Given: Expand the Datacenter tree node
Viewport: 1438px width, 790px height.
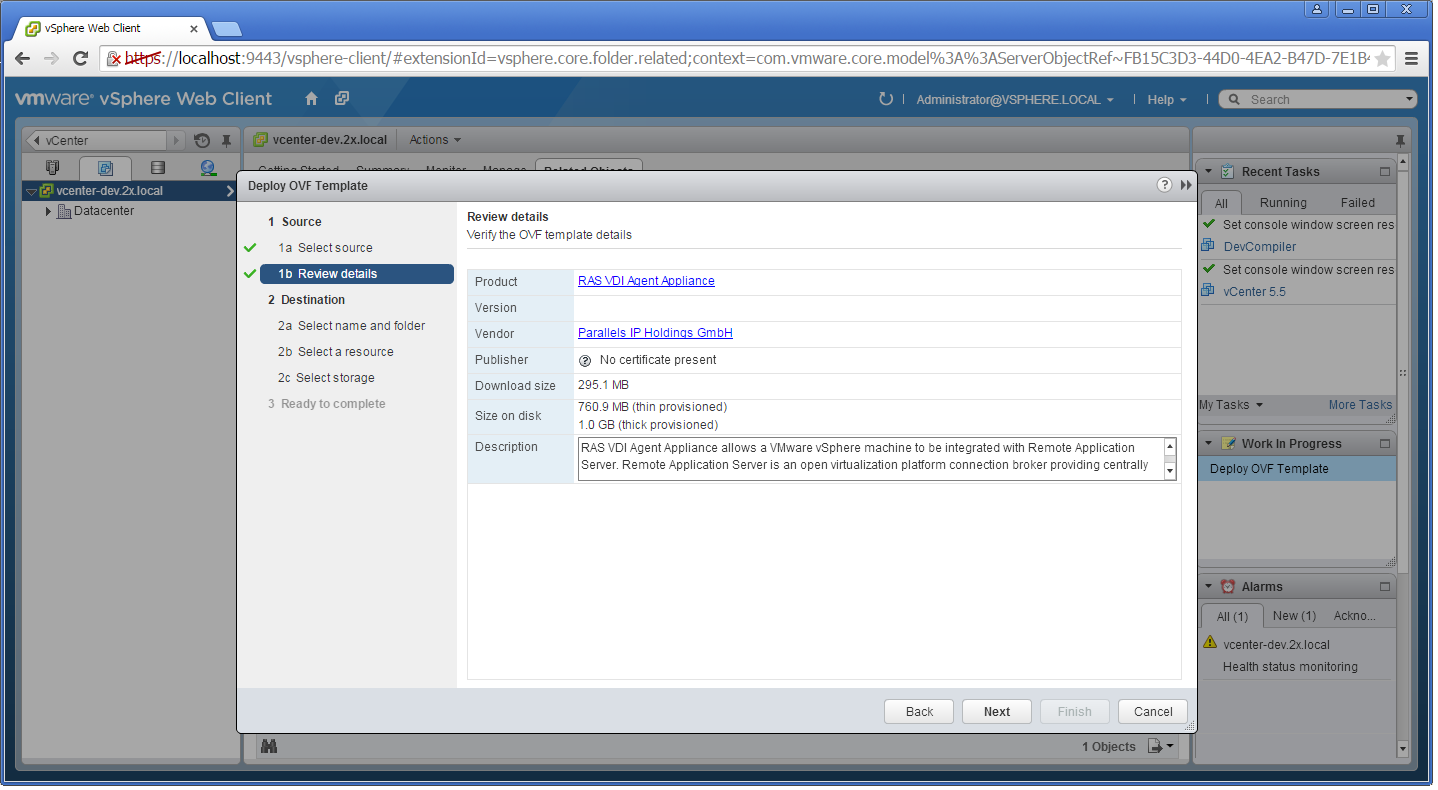Looking at the screenshot, I should click(47, 211).
